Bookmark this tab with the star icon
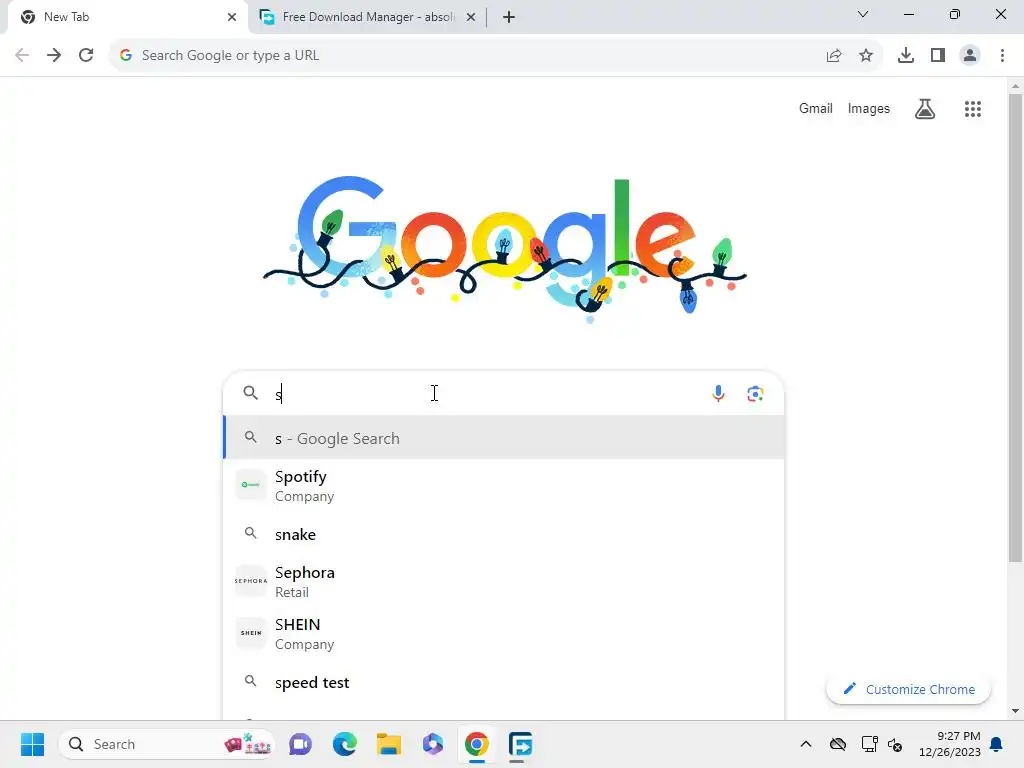This screenshot has width=1024, height=768. (866, 56)
